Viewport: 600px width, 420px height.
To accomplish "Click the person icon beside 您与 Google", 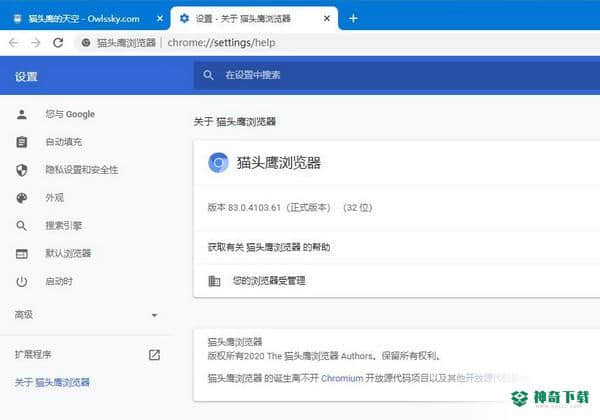I will (x=22, y=114).
